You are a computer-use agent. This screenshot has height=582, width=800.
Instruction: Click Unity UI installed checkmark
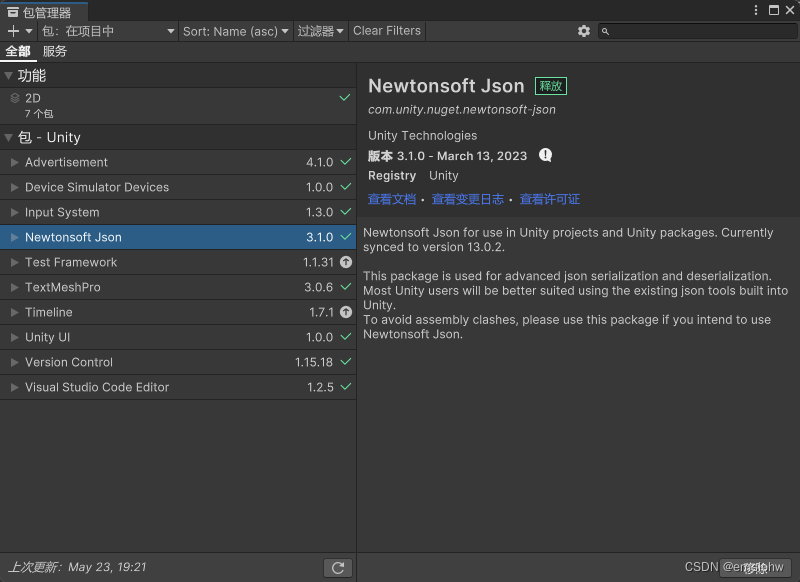346,337
